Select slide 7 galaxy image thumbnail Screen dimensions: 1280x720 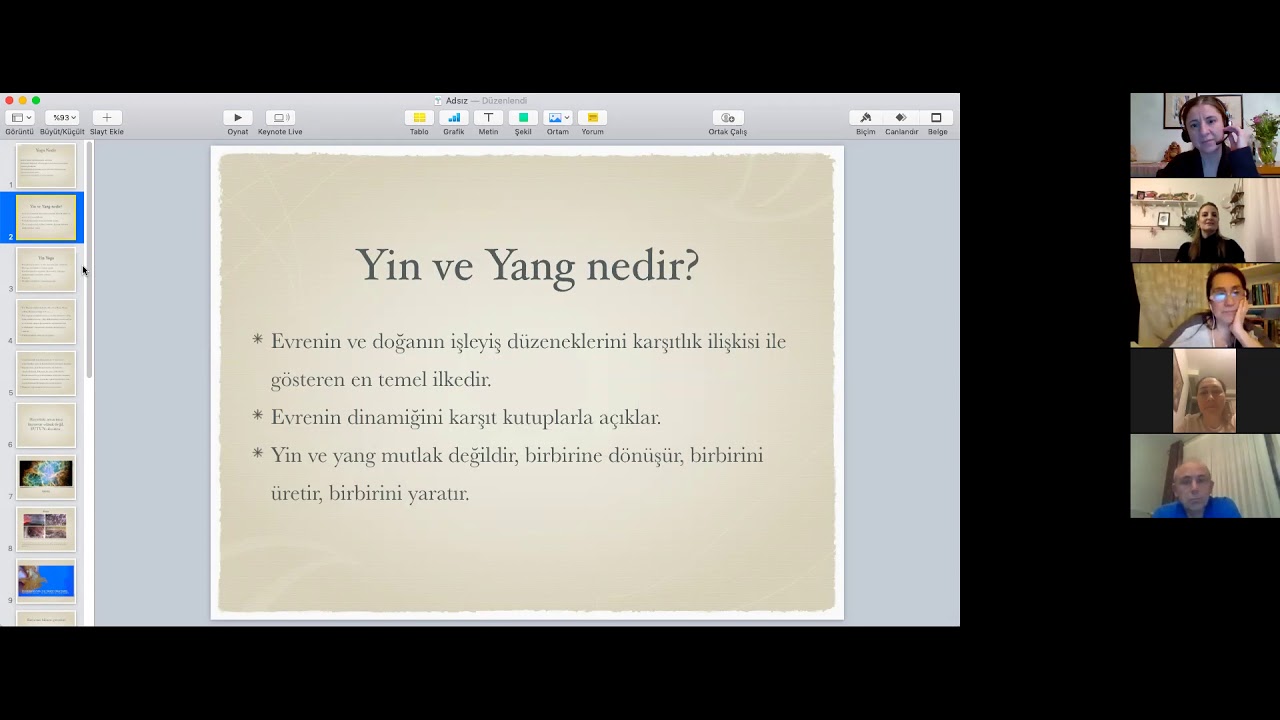click(46, 477)
